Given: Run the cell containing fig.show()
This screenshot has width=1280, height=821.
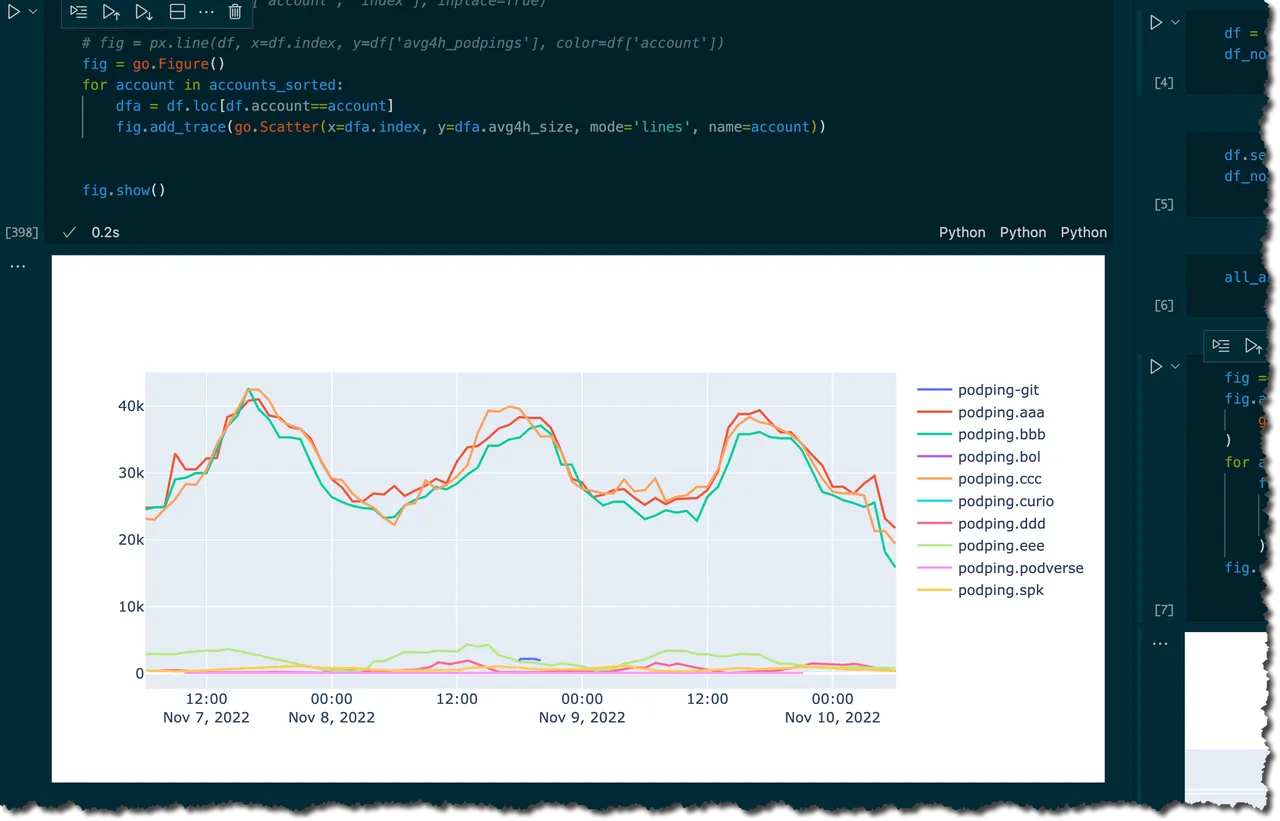Looking at the screenshot, I should coord(12,12).
